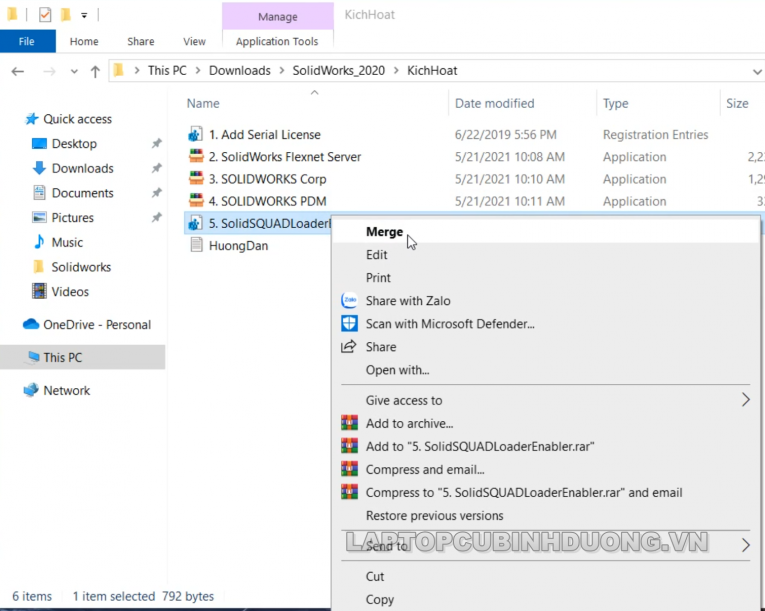The width and height of the screenshot is (765, 611).
Task: Click the OneDrive cloud icon
Action: tap(31, 324)
